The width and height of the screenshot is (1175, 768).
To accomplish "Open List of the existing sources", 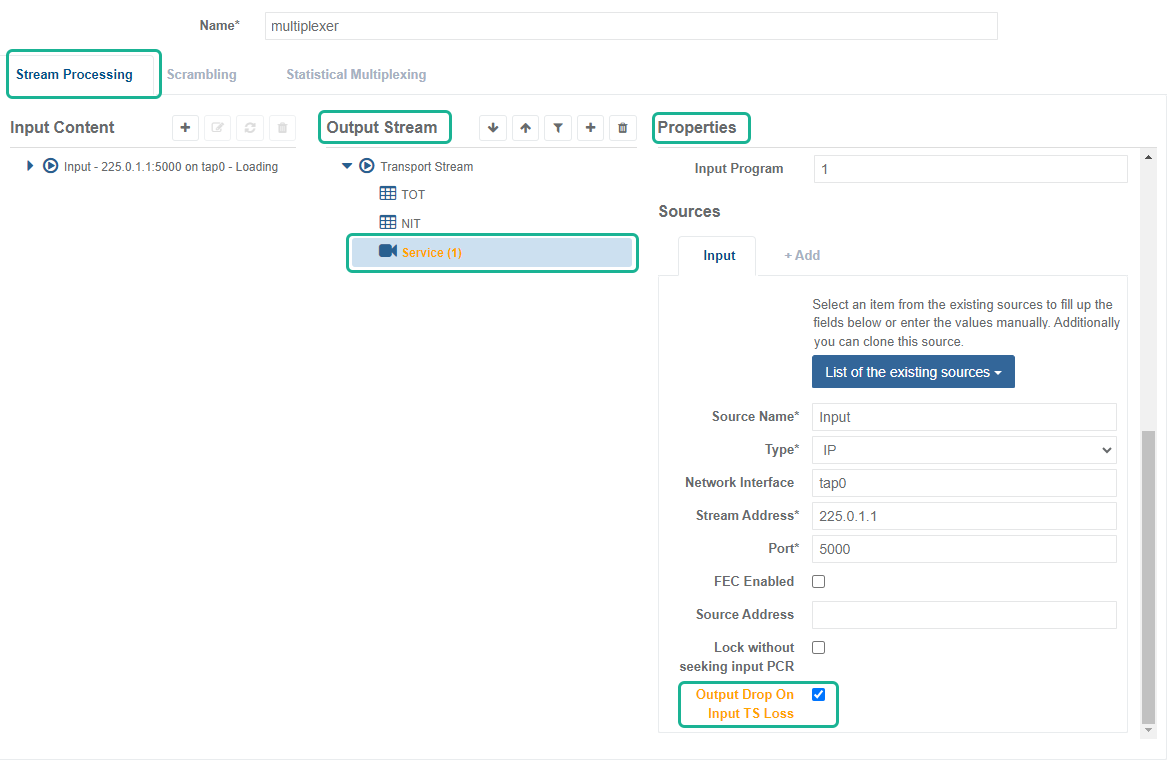I will coord(913,372).
